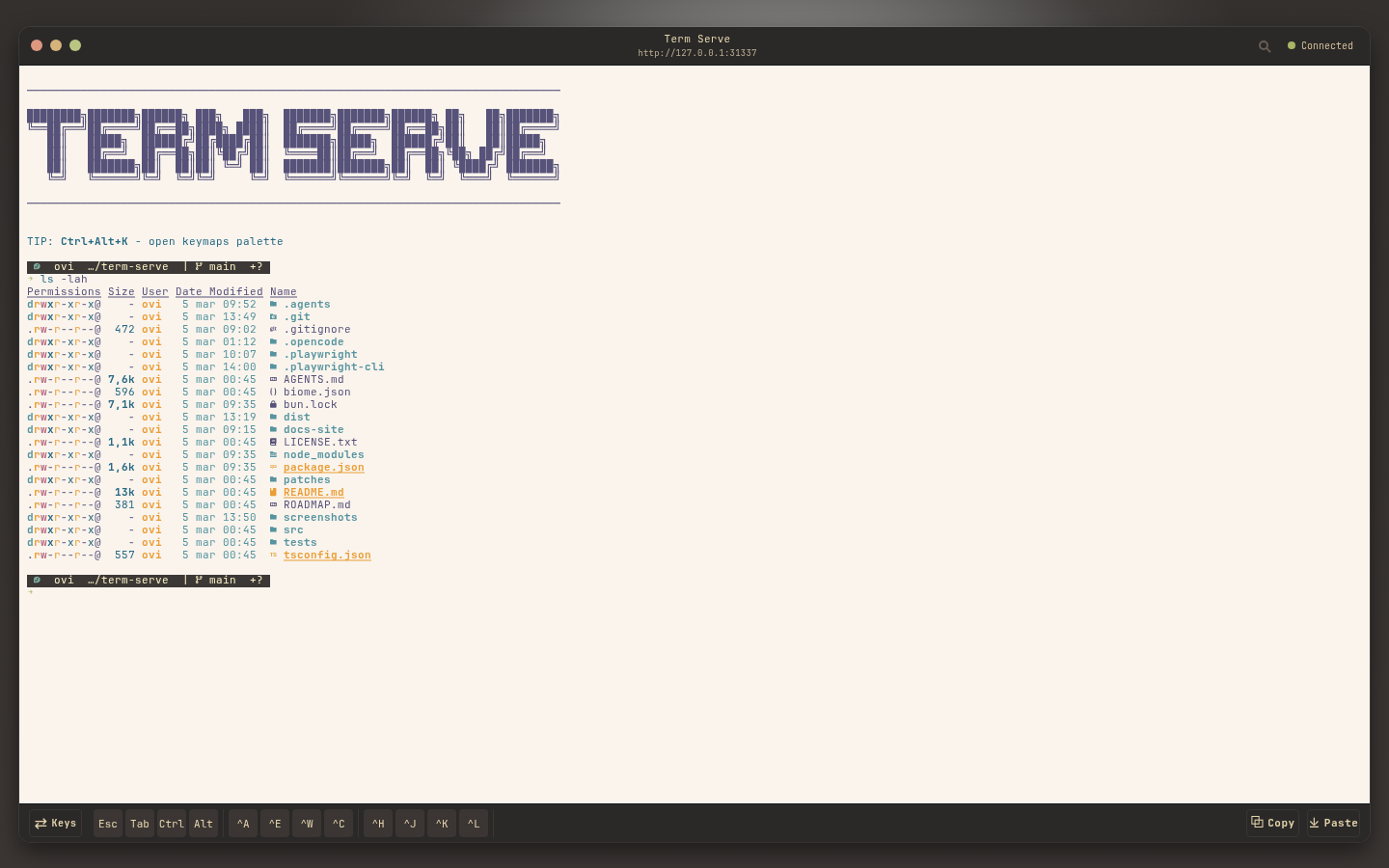Click the search magnifier icon in title bar
The height and width of the screenshot is (868, 1389).
coord(1265,46)
